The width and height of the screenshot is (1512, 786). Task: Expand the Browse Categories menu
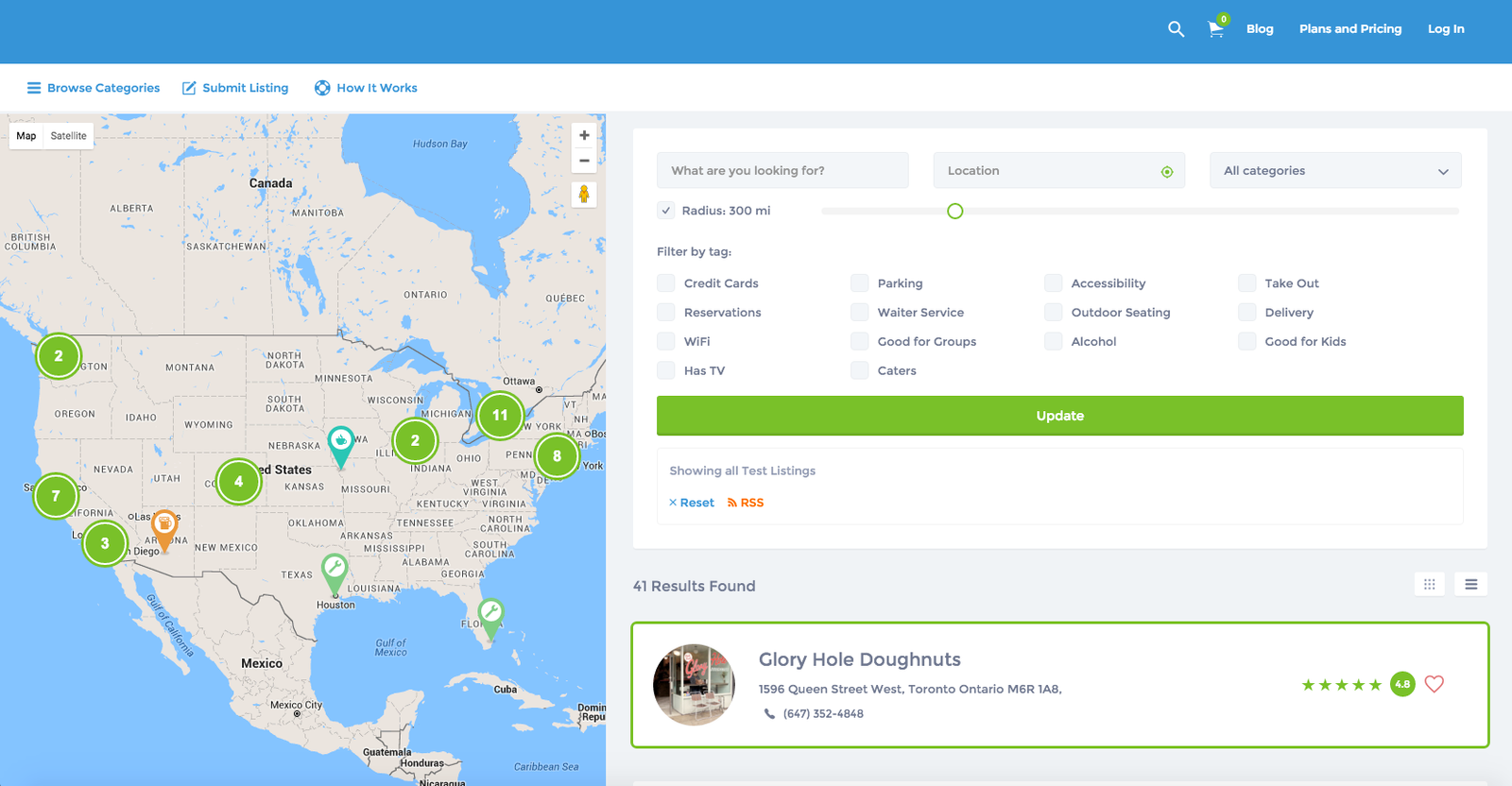coord(94,88)
